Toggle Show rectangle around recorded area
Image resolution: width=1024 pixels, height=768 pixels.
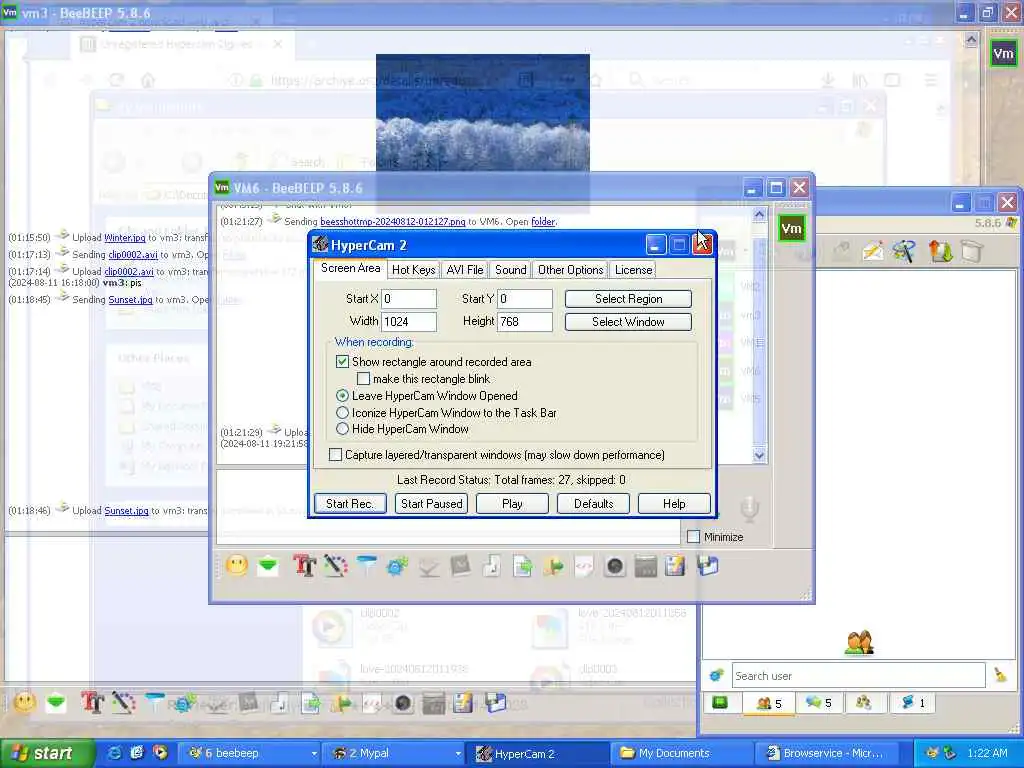coord(342,362)
